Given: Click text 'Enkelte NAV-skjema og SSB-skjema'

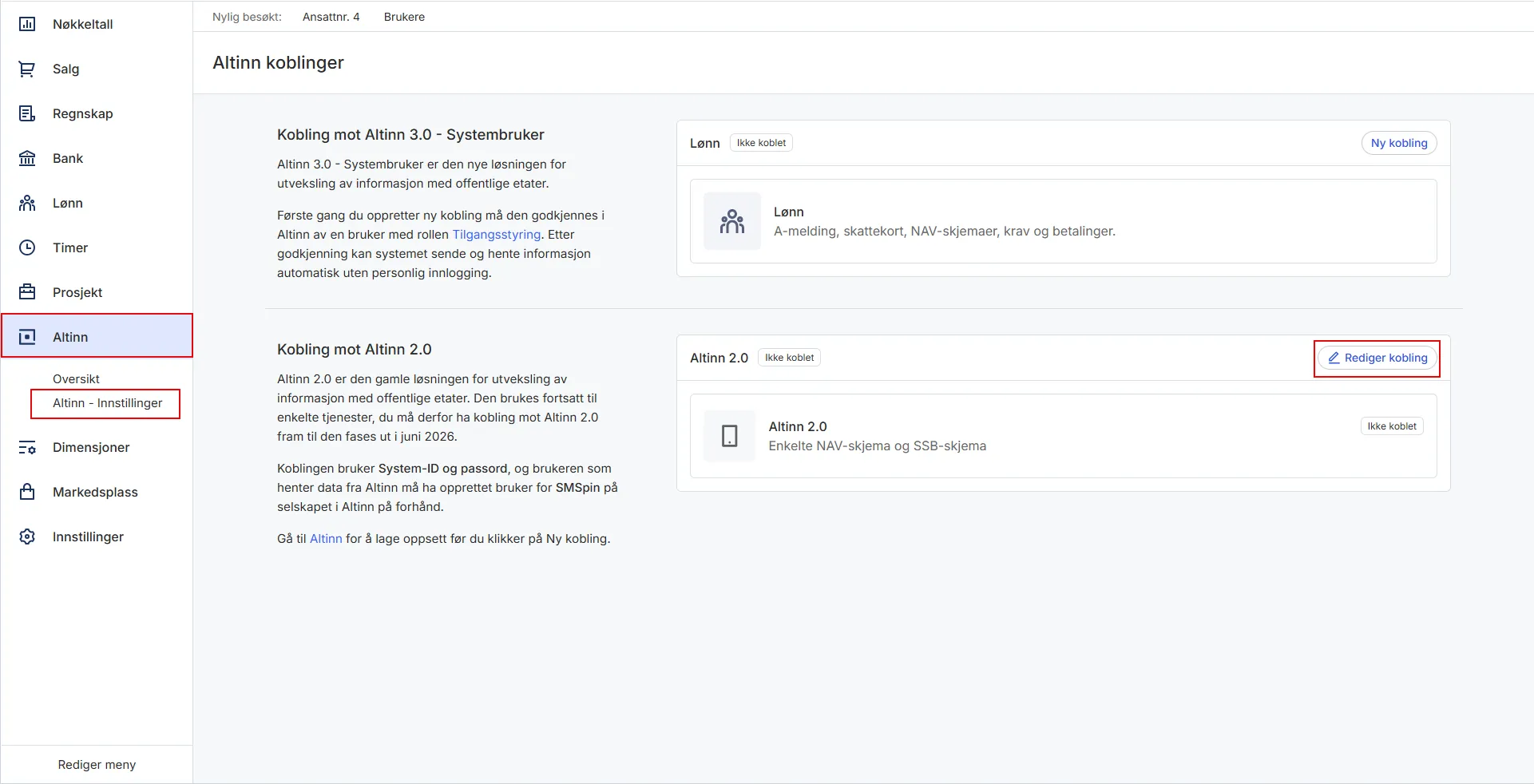Looking at the screenshot, I should (x=878, y=446).
